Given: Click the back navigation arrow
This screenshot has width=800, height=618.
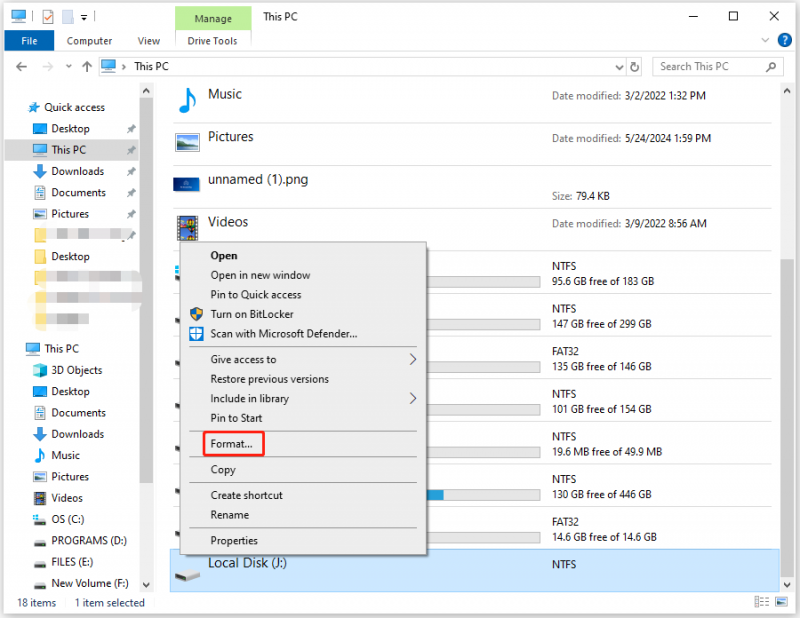Looking at the screenshot, I should pos(21,67).
